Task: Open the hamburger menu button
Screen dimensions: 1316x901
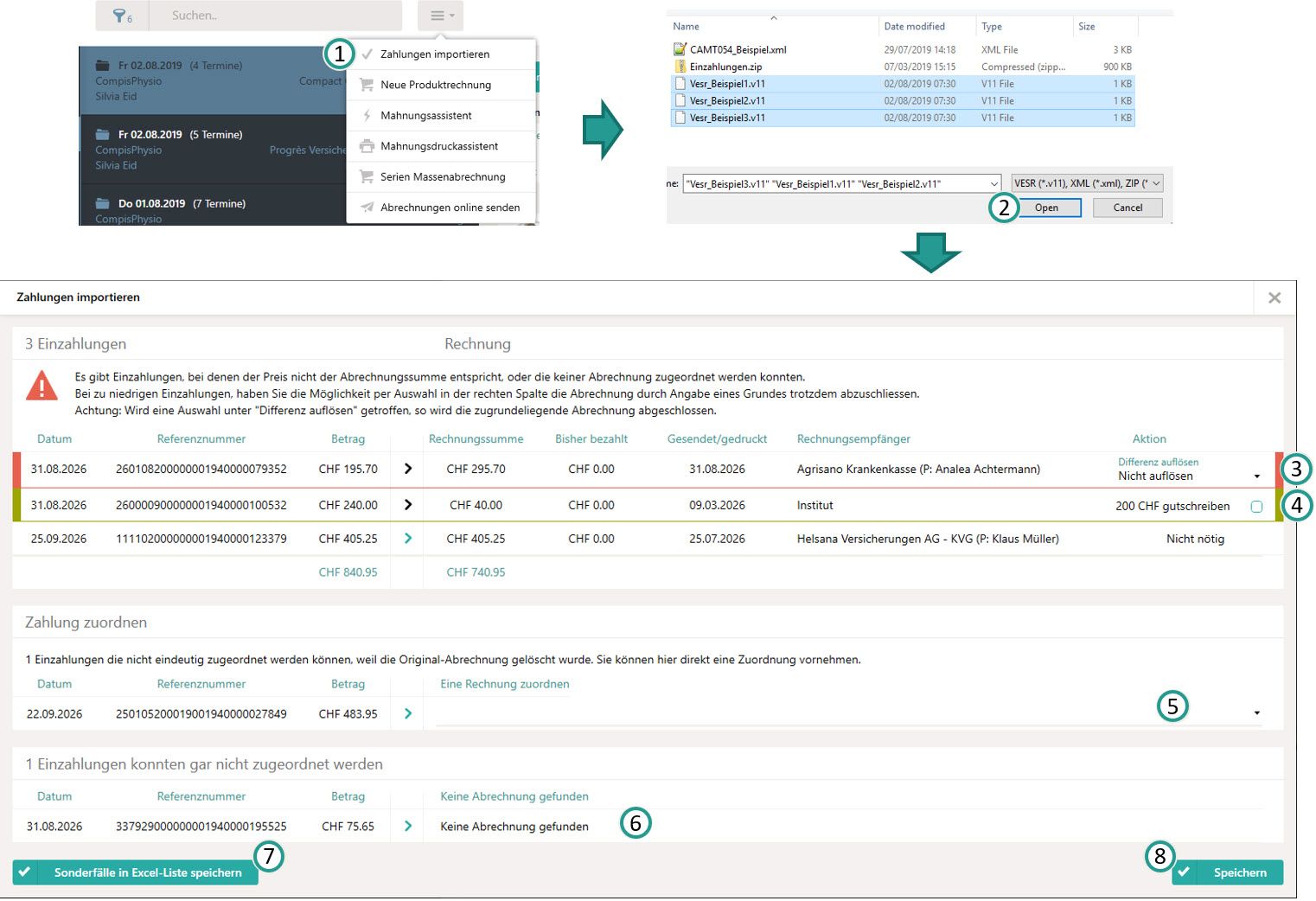Action: click(x=441, y=16)
